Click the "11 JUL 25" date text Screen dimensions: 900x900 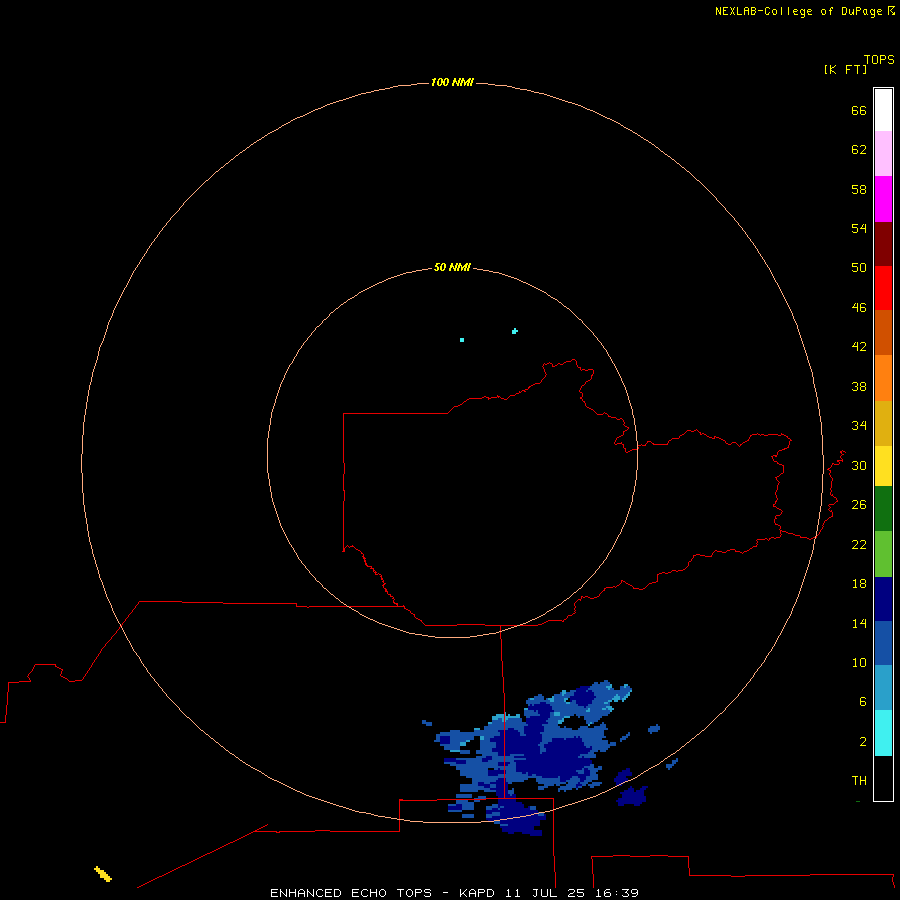coord(545,893)
